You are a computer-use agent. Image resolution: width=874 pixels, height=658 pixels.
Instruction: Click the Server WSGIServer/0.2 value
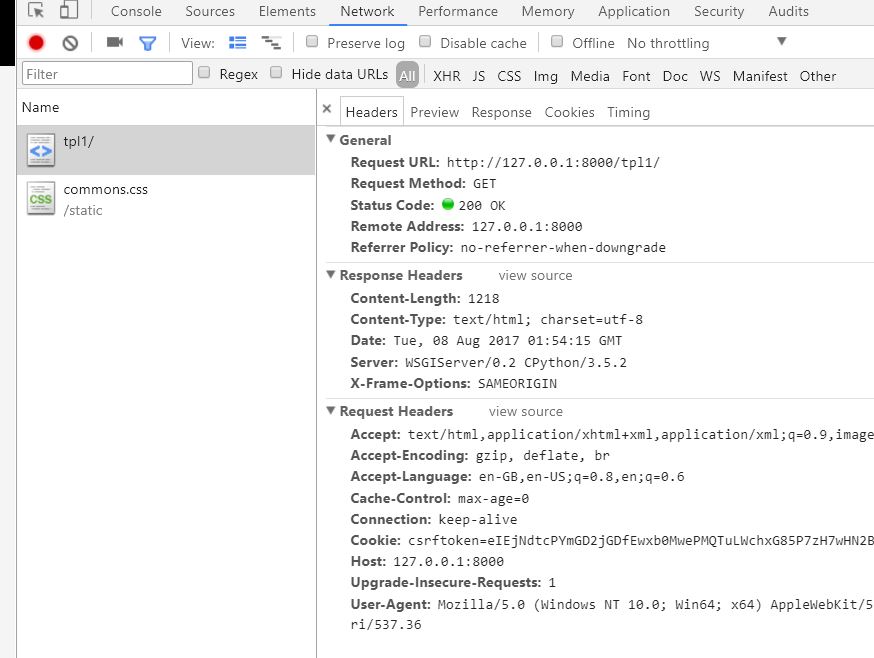pos(516,363)
